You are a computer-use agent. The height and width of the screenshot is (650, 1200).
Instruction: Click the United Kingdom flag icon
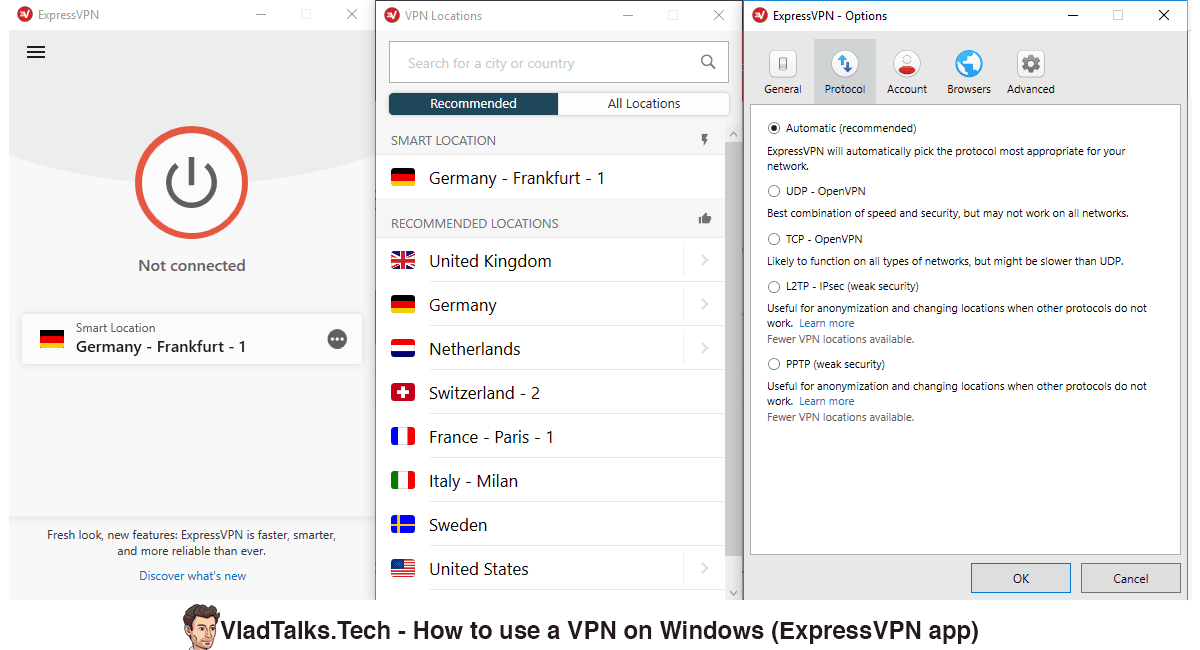403,261
